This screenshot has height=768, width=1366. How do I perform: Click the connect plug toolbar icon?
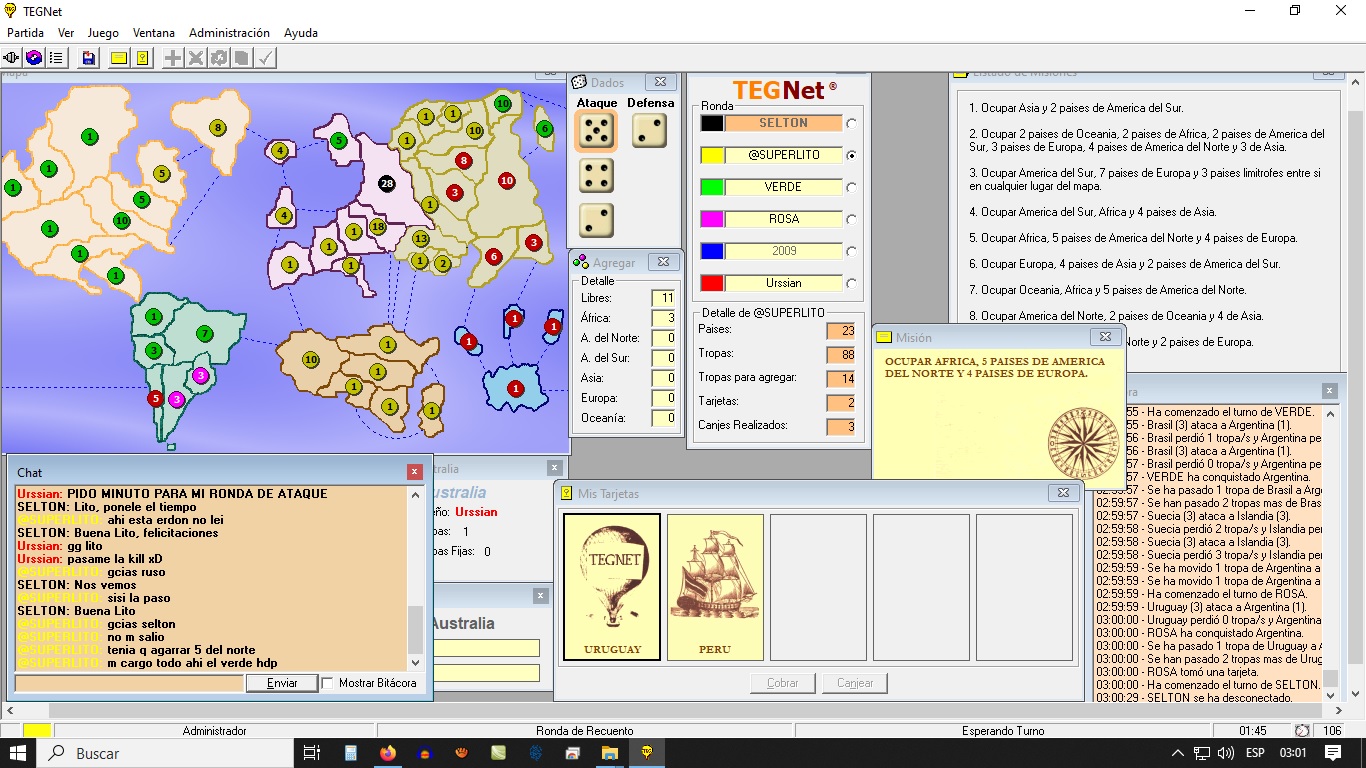[12, 58]
